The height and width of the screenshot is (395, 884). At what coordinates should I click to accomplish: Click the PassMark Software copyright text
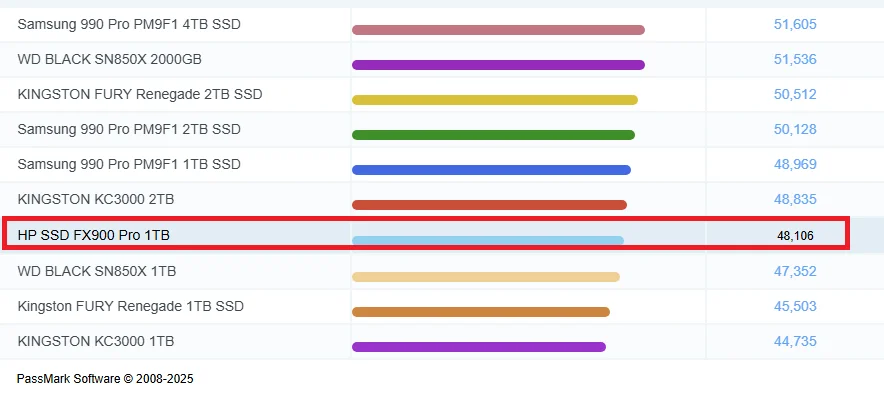[105, 379]
